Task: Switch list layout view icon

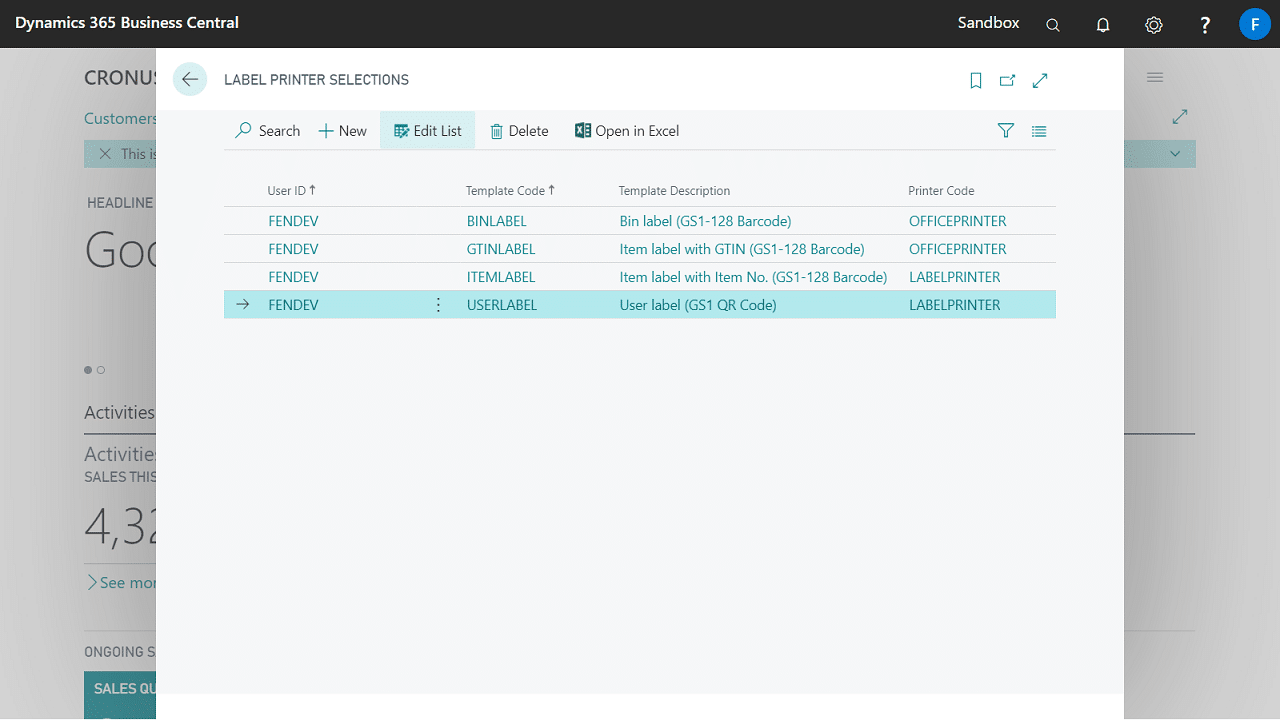Action: pyautogui.click(x=1039, y=131)
